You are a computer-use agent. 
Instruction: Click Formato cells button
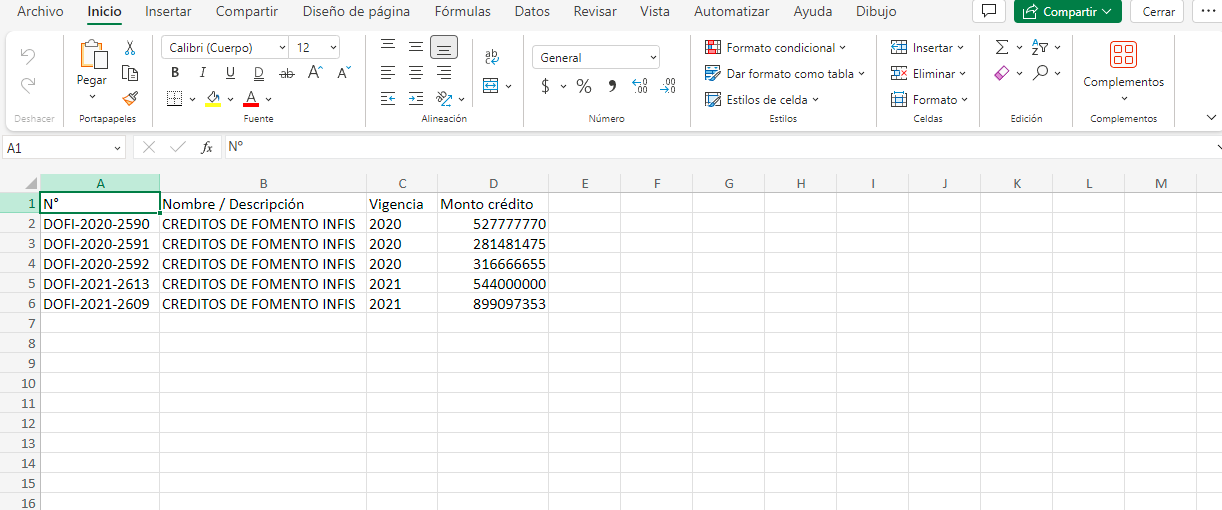pyautogui.click(x=929, y=99)
